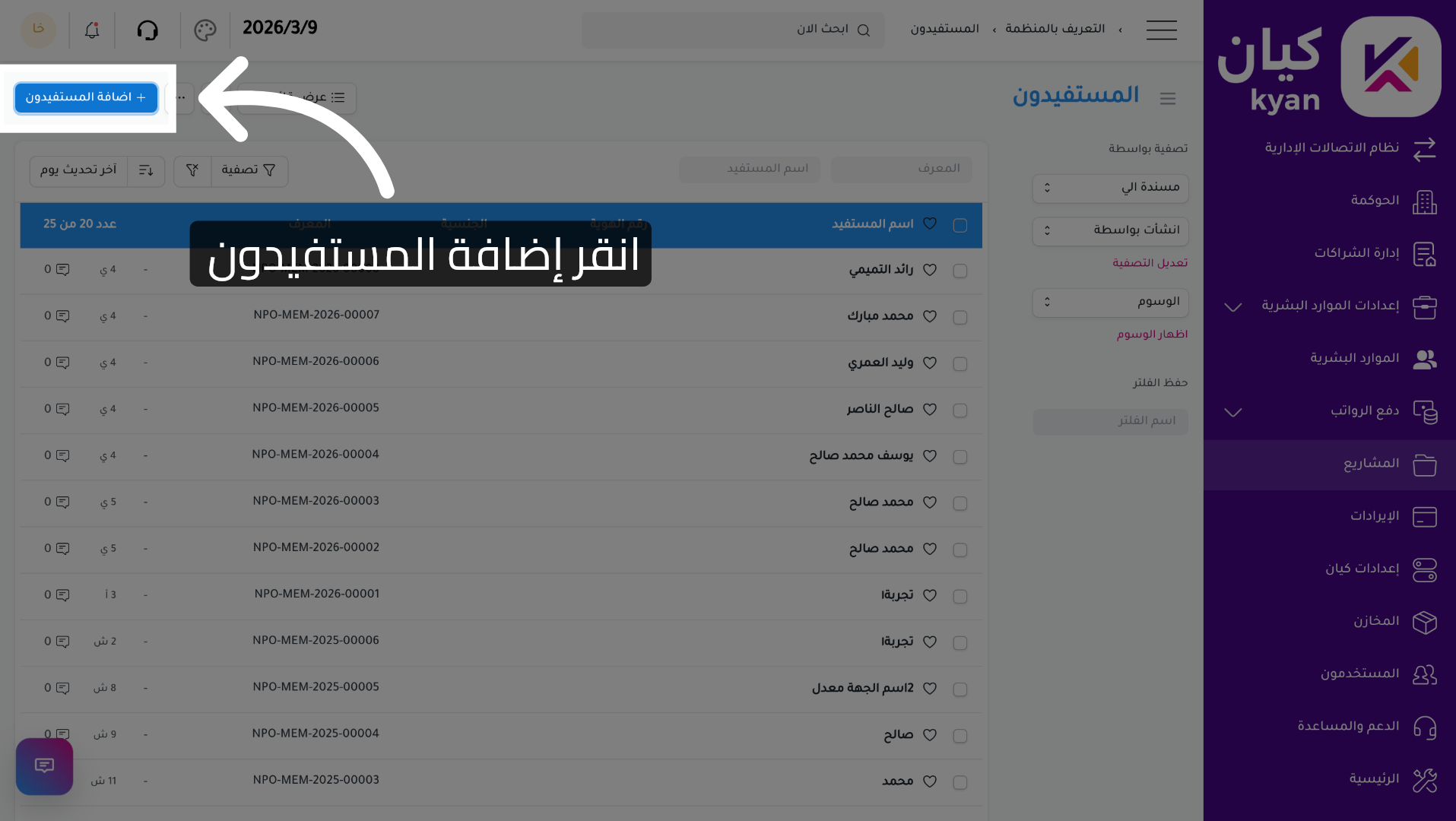This screenshot has height=821, width=1456.
Task: Open the floating chat bubble icon
Action: tap(43, 766)
